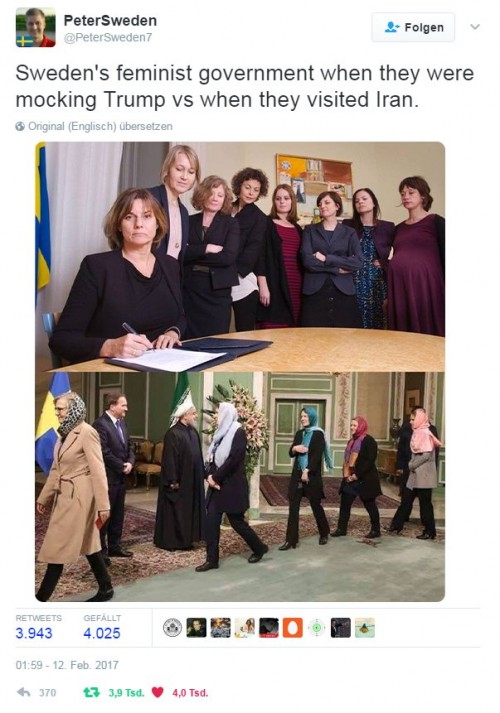
Task: Click the second liker avatar portrait
Action: 196,628
